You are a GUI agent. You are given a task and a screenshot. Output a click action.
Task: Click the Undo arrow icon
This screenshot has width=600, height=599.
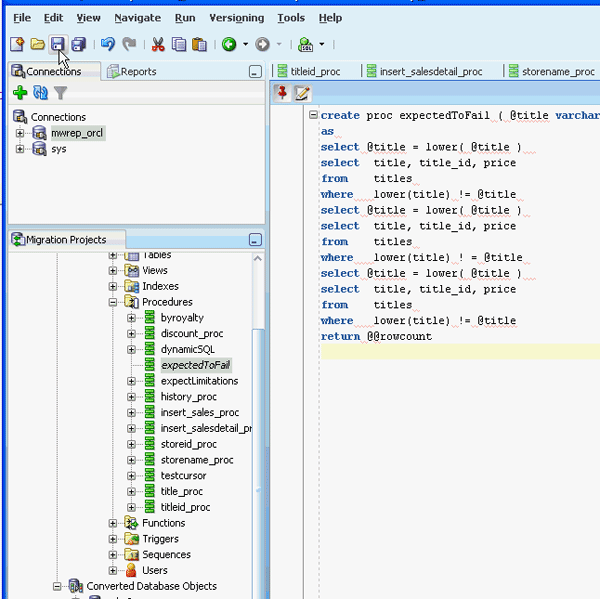108,44
